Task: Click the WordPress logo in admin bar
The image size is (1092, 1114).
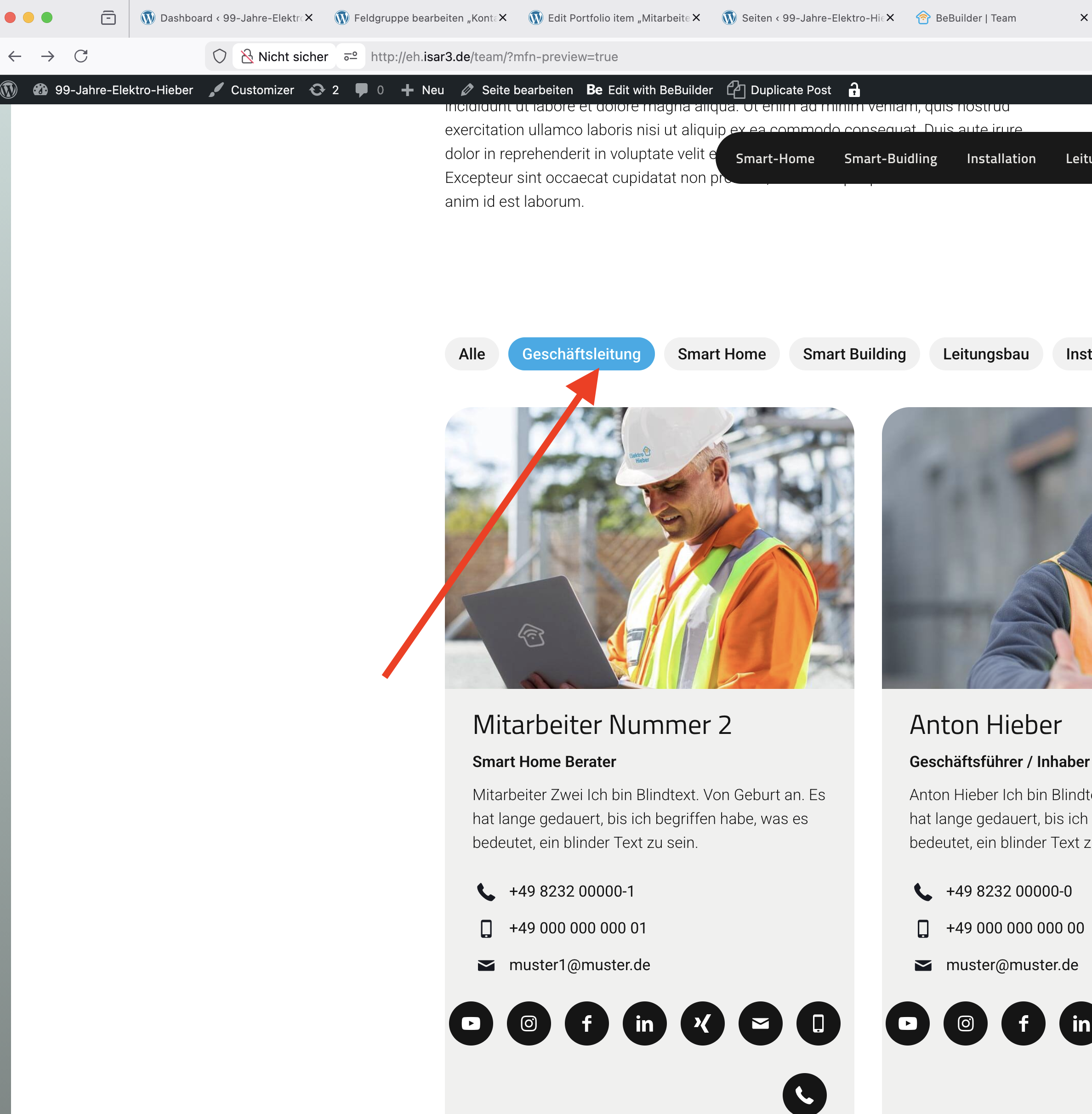Action: (x=10, y=90)
